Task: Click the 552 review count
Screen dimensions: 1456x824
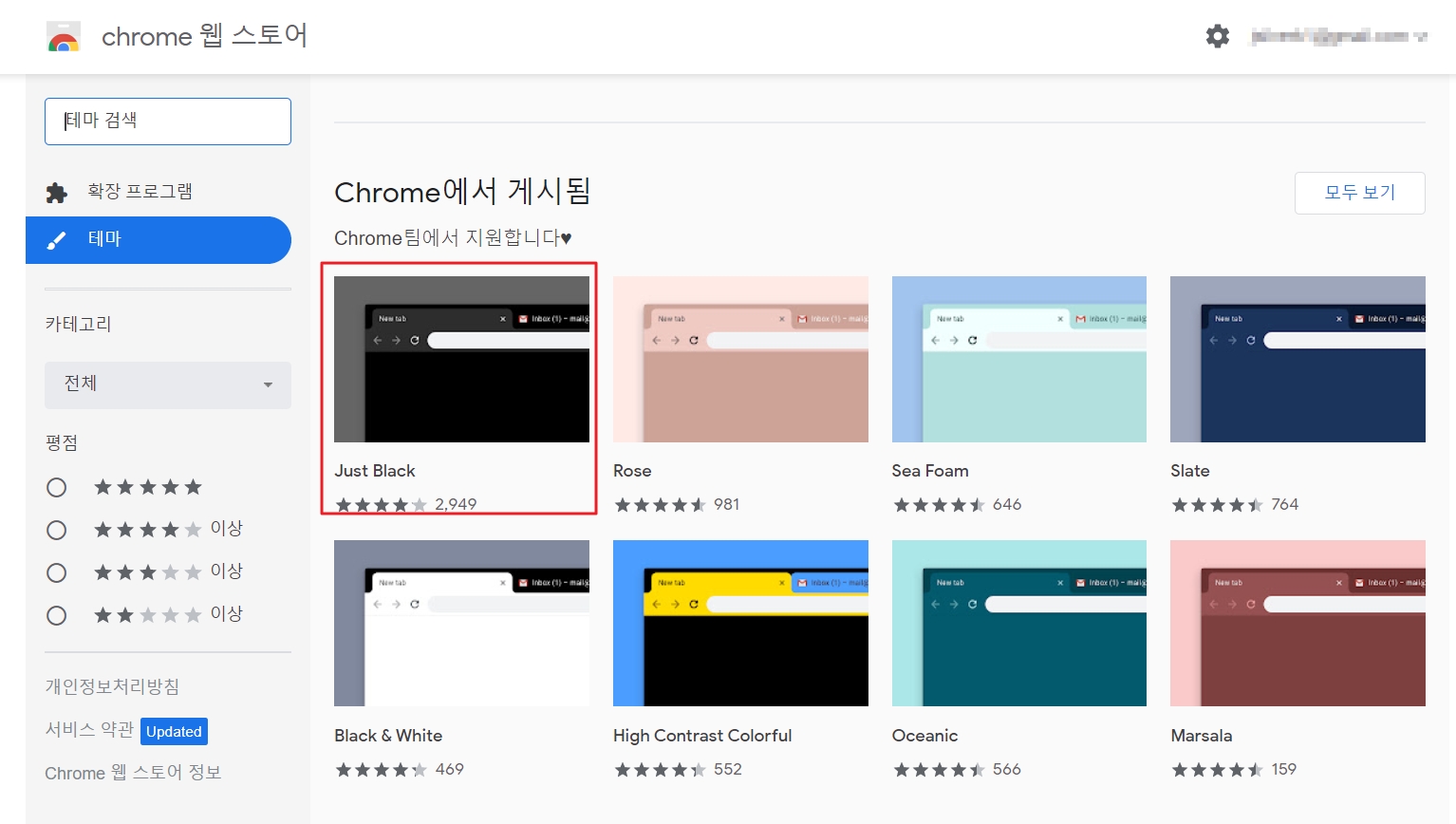Action: pos(728,769)
